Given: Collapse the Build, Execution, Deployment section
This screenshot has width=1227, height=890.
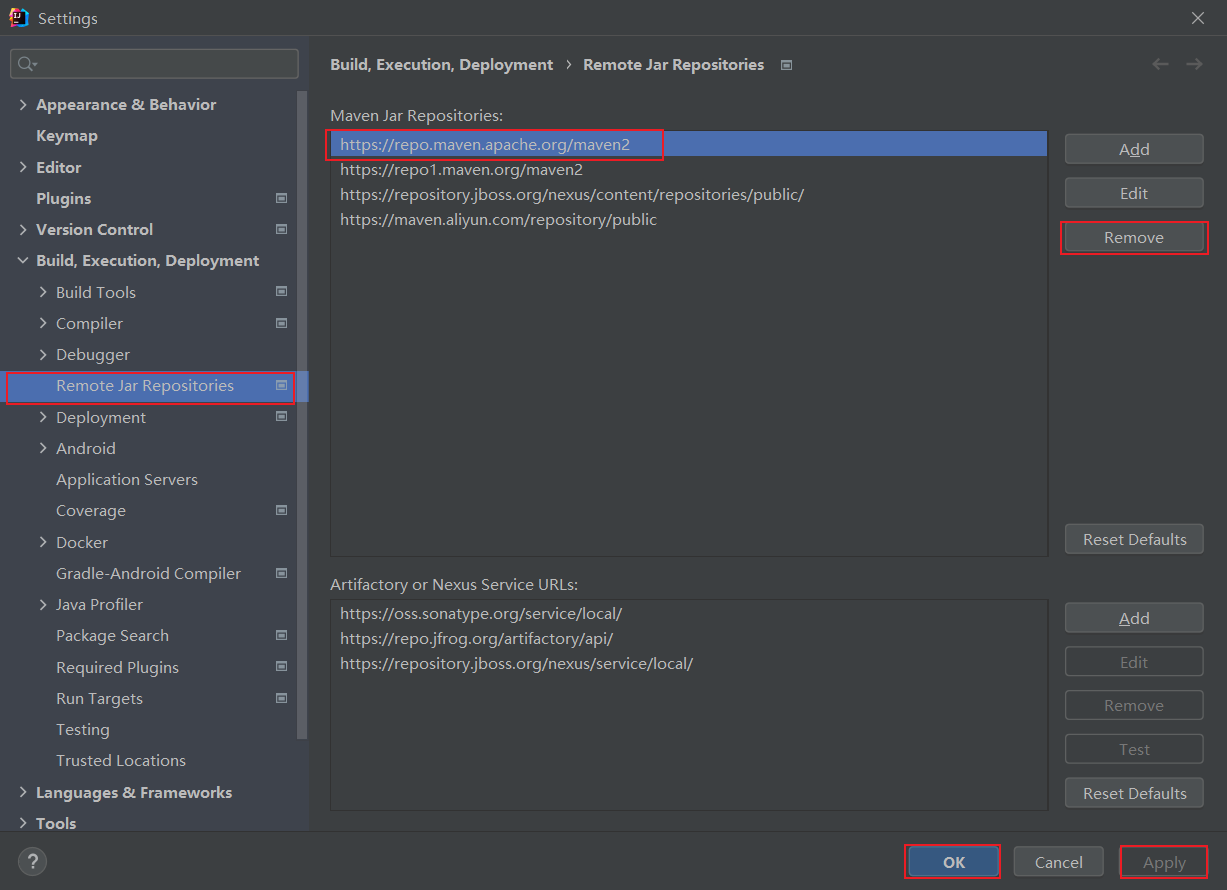Looking at the screenshot, I should point(23,260).
